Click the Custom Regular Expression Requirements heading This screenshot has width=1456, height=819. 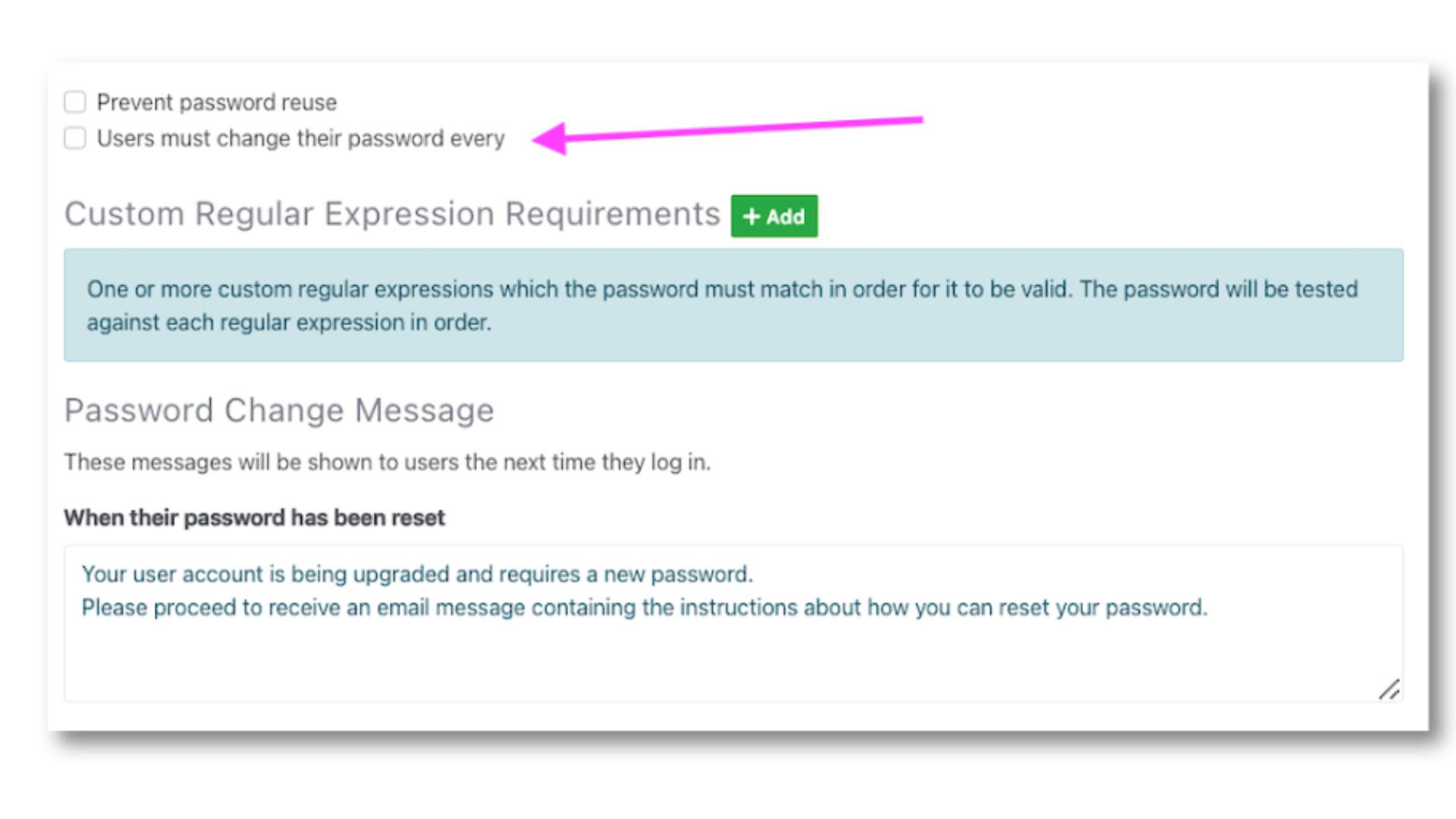[x=392, y=215]
